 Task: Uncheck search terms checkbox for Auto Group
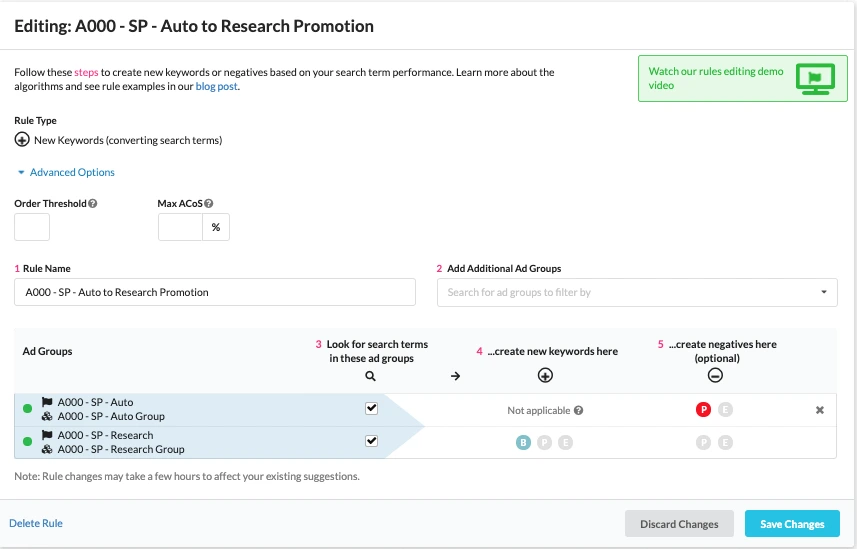[x=371, y=408]
